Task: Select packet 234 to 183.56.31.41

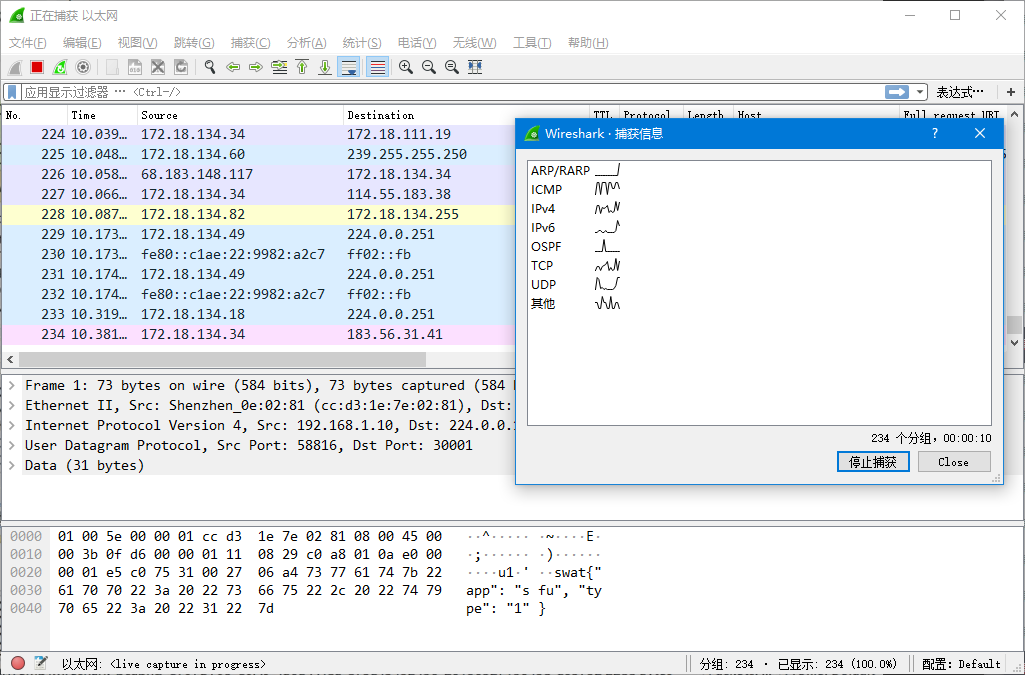Action: 259,335
